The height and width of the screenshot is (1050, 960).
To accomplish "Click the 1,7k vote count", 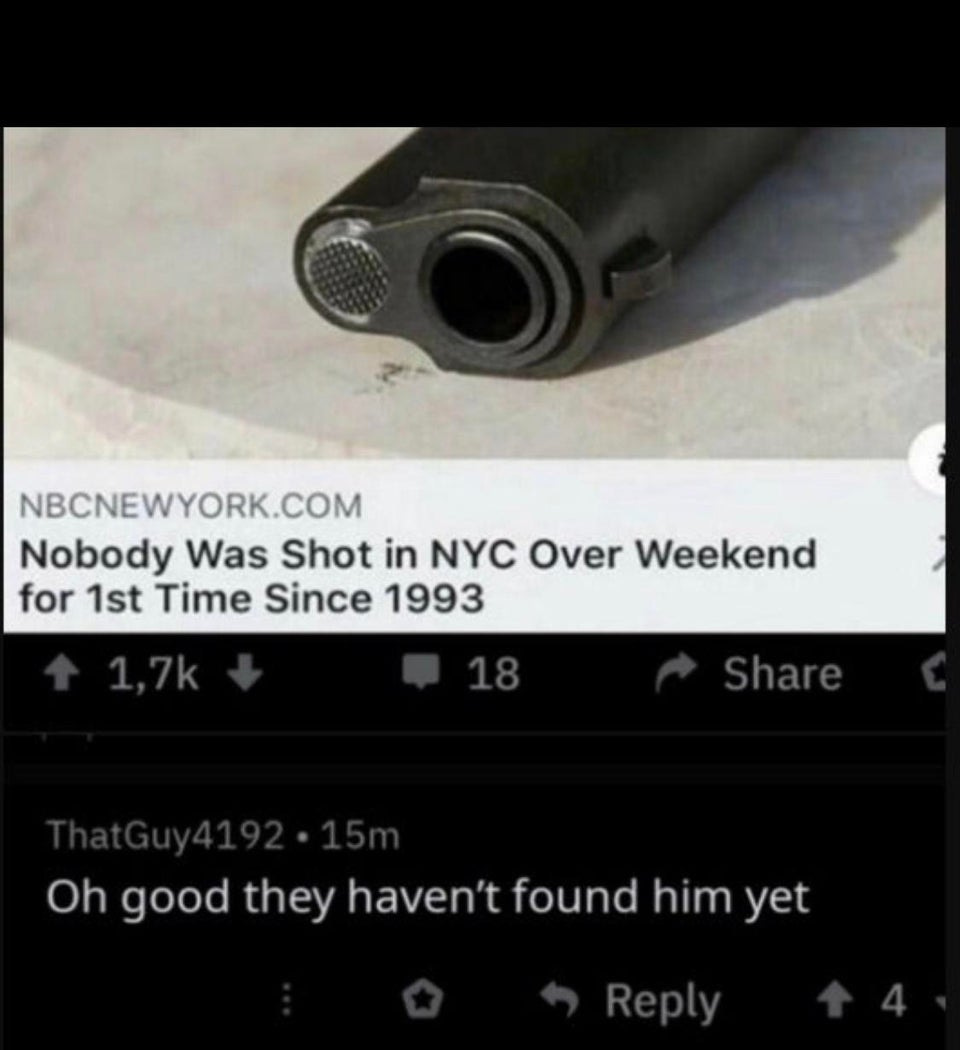I will coord(154,675).
